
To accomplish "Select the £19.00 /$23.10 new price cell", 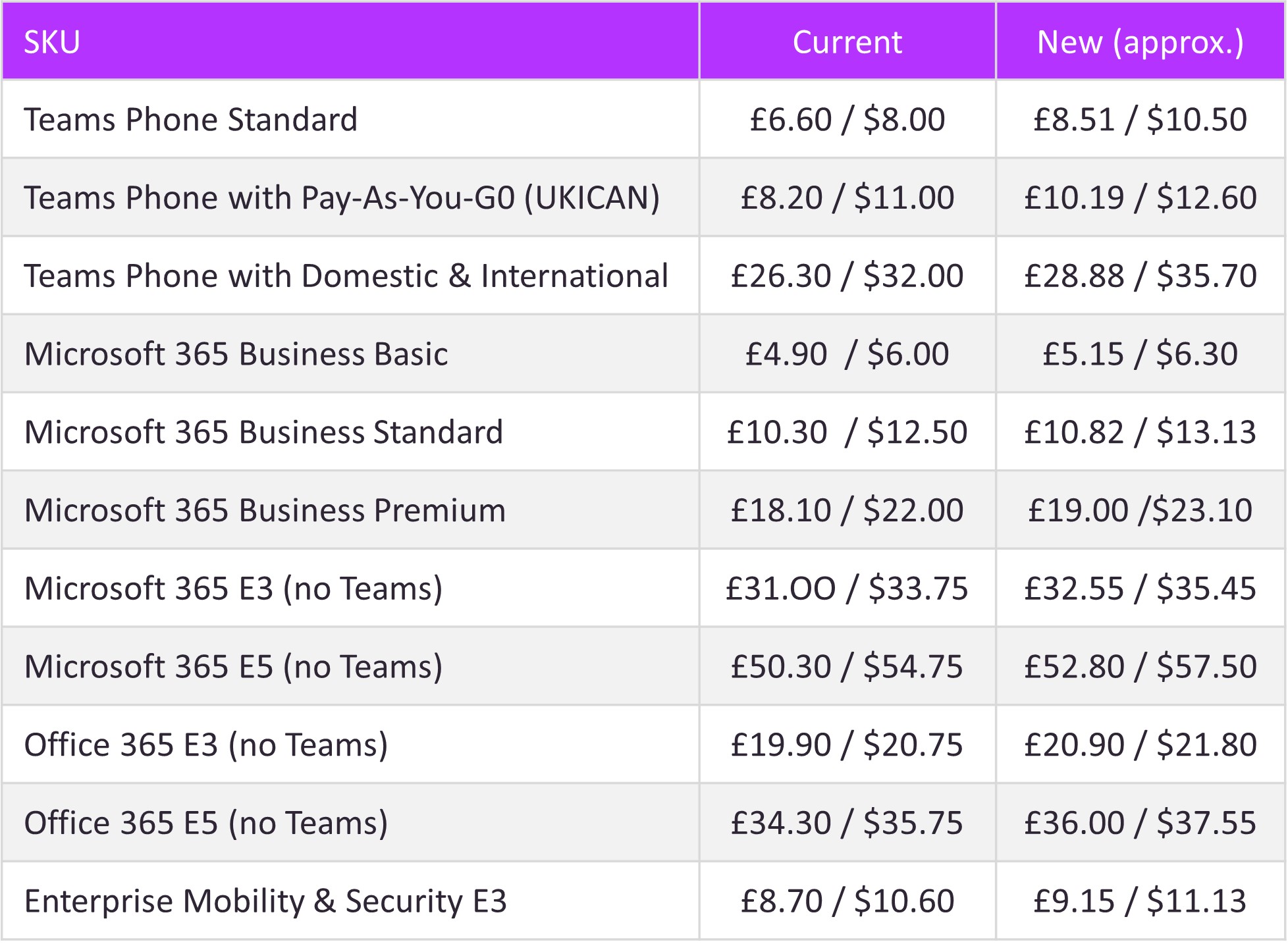I will pyautogui.click(x=1140, y=511).
